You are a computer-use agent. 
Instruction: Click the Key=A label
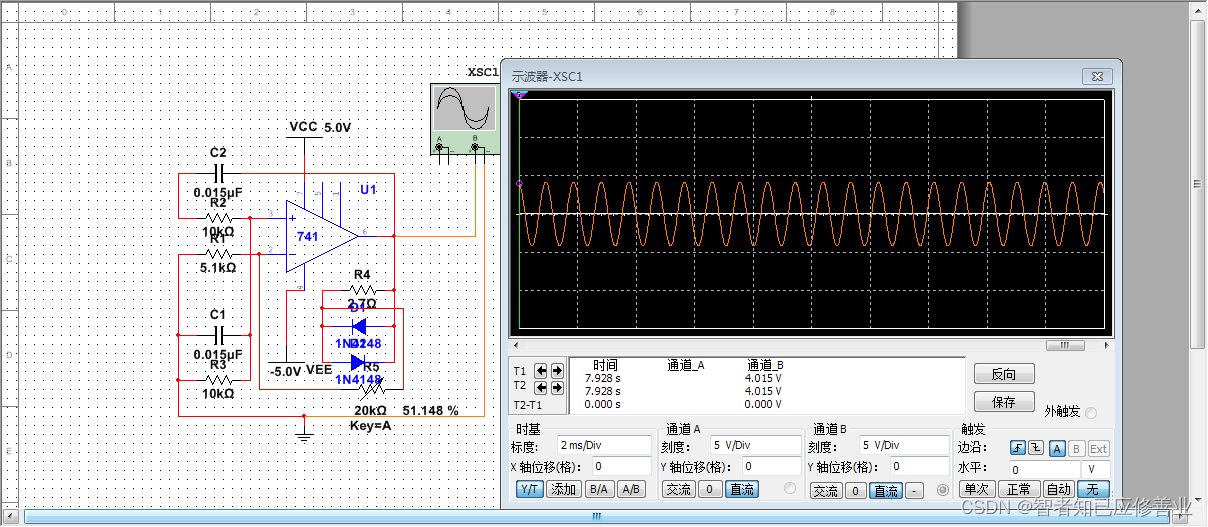(371, 426)
